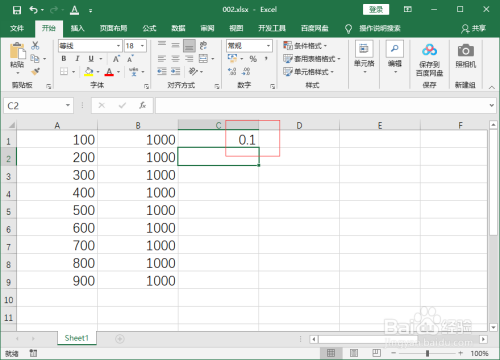Select cell C1 containing 0.1

point(218,139)
